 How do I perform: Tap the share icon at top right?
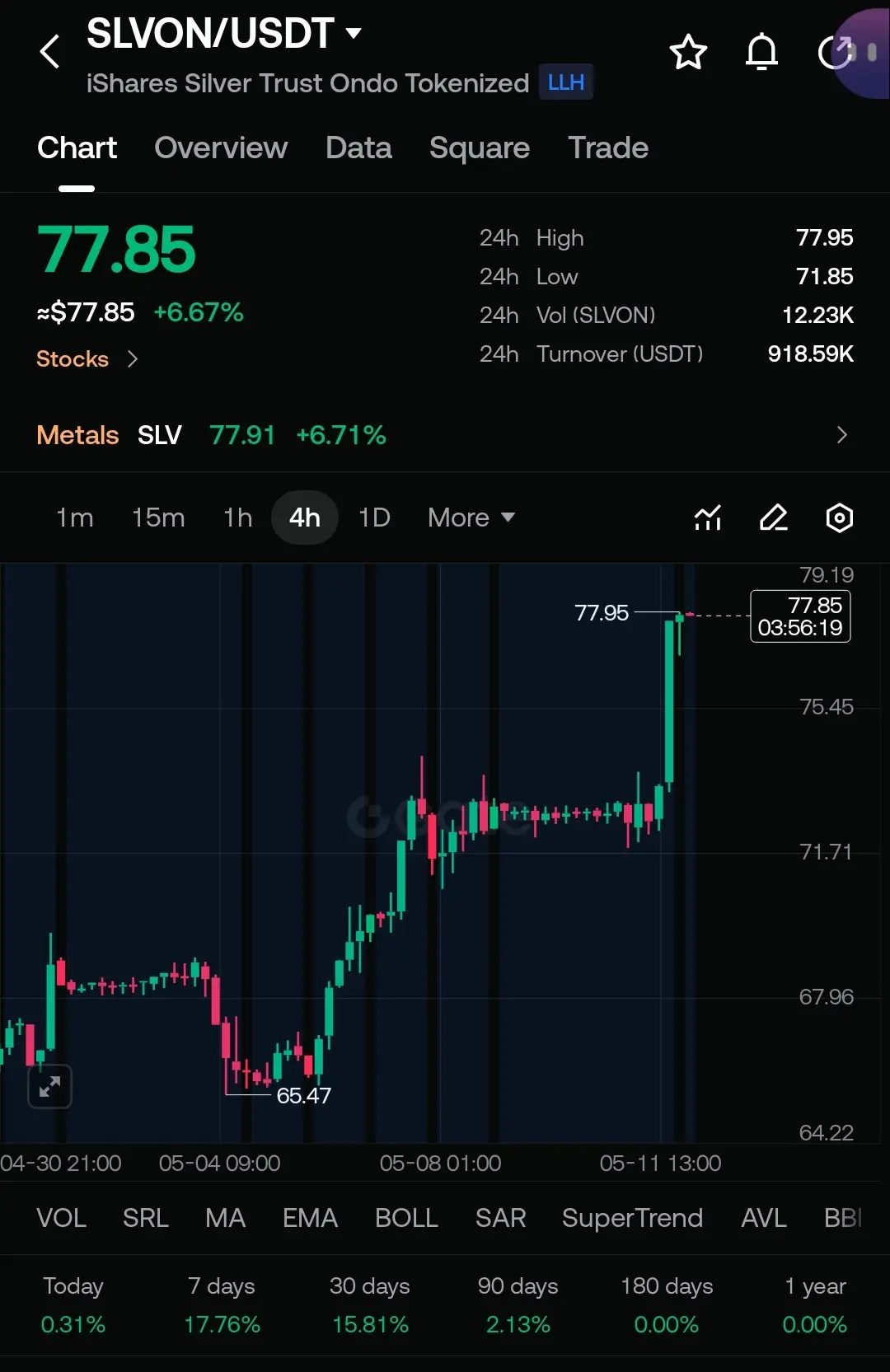835,53
